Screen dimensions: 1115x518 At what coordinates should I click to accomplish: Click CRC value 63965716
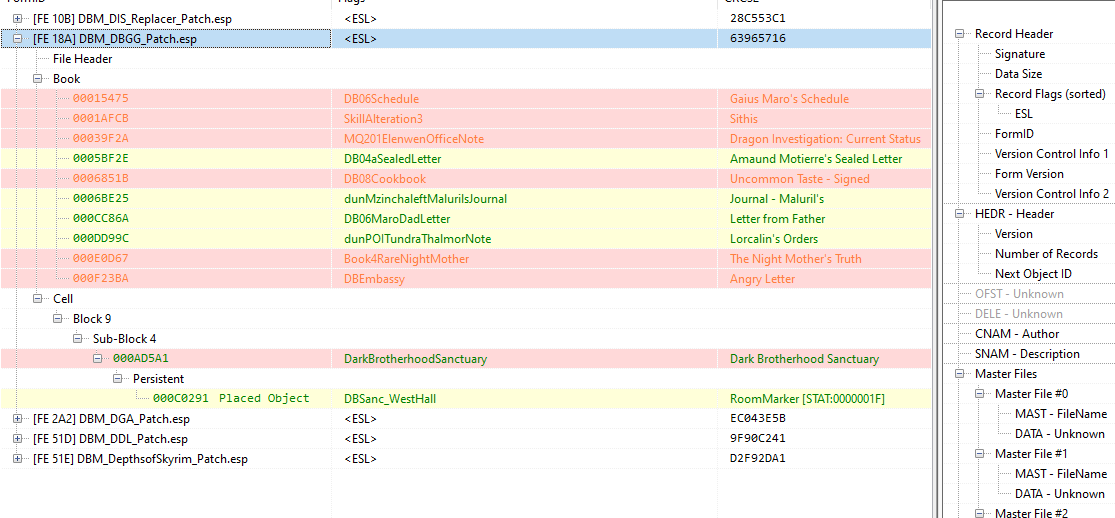757,39
